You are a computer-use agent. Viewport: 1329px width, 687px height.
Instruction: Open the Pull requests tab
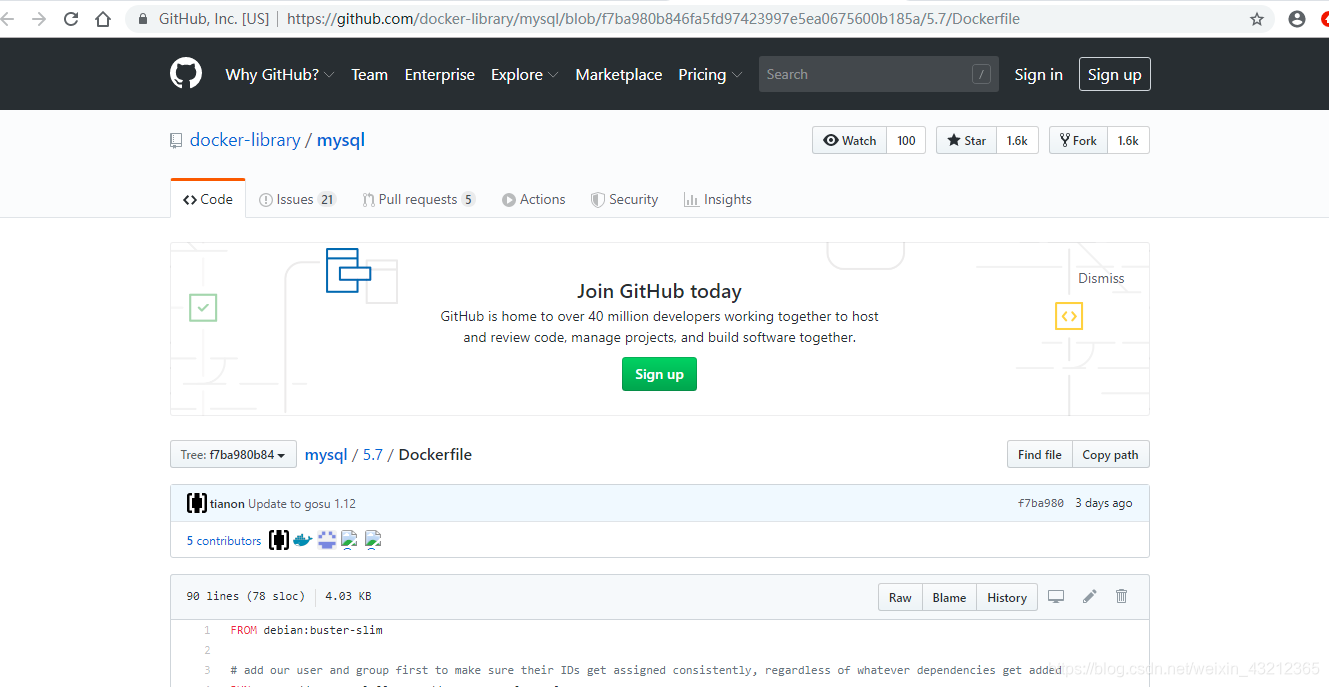(x=418, y=199)
